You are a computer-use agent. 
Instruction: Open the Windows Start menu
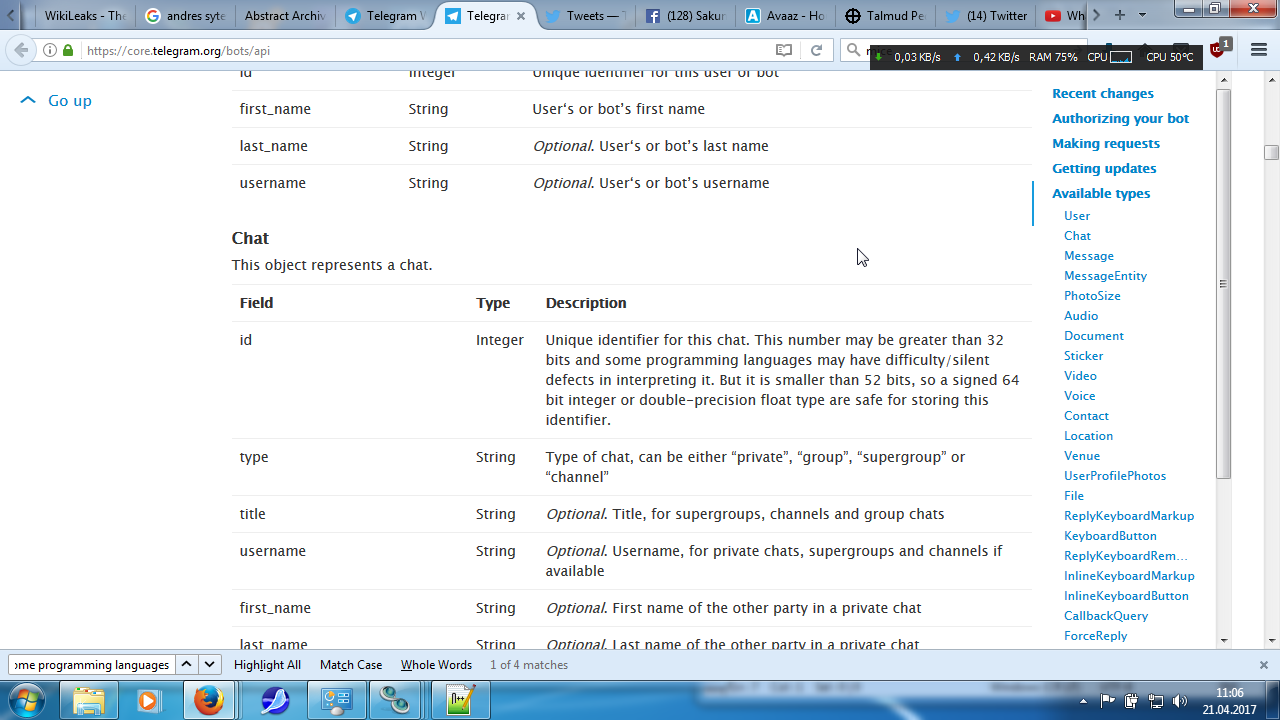coord(26,700)
